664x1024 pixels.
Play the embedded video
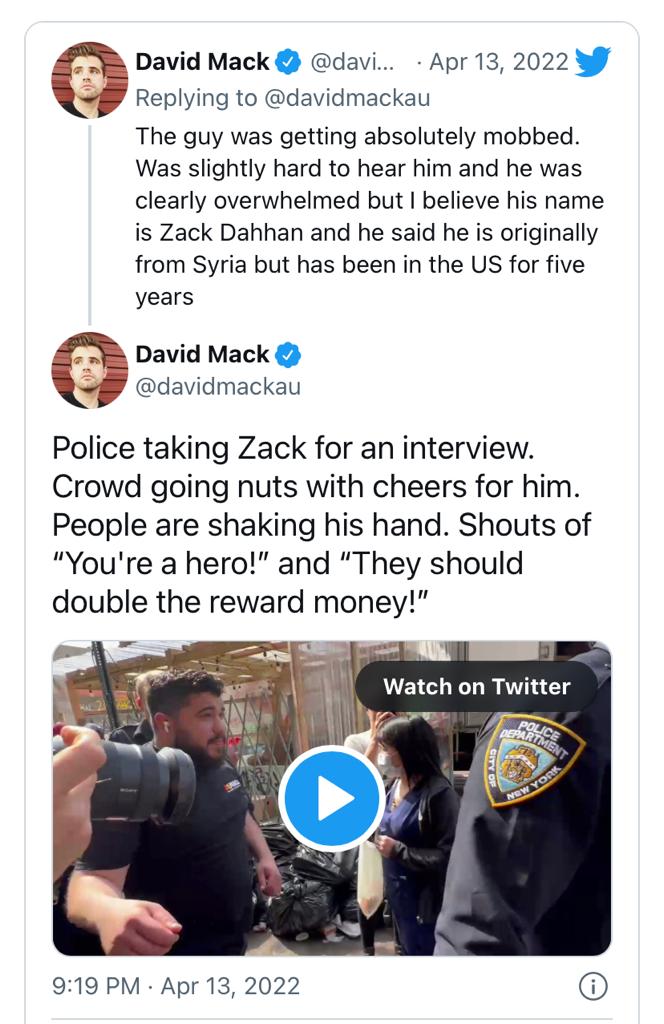(331, 798)
